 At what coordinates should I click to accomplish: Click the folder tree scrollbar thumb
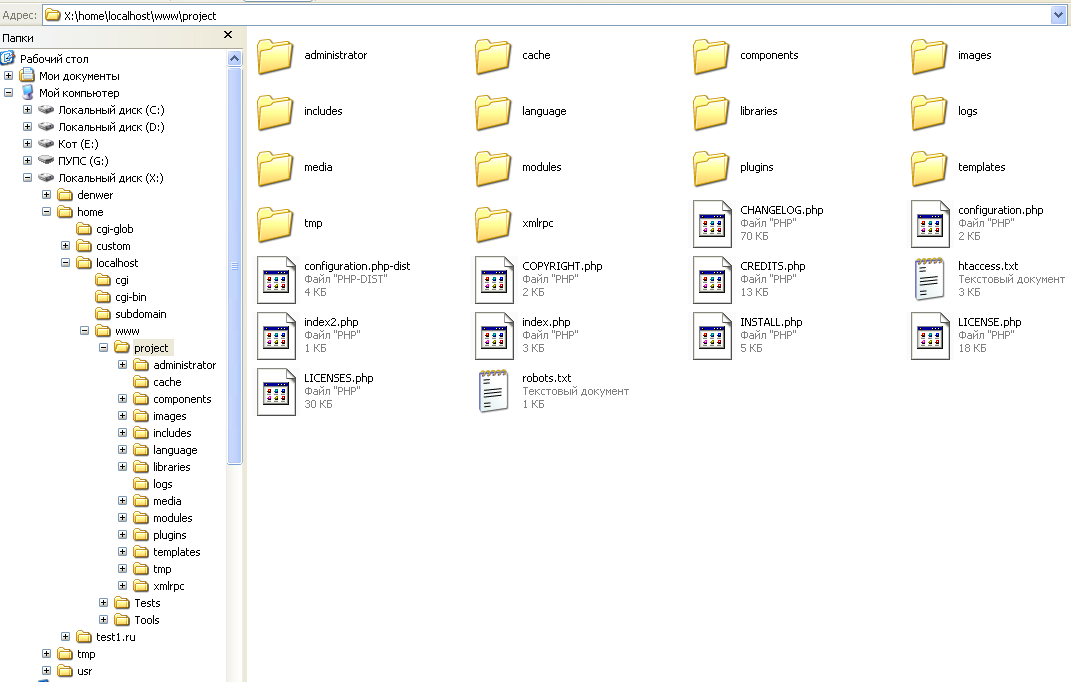(234, 266)
